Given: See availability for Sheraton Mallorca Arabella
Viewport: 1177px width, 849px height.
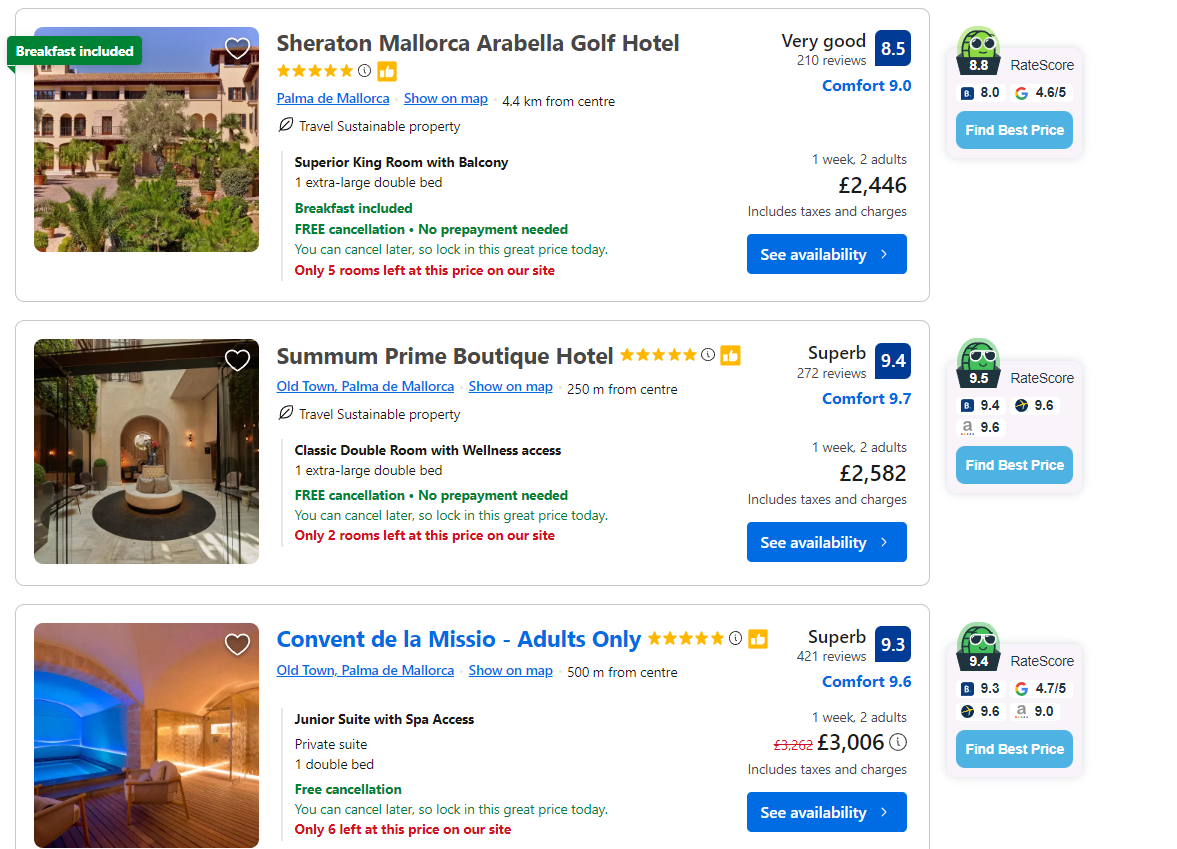Looking at the screenshot, I should pyautogui.click(x=826, y=254).
